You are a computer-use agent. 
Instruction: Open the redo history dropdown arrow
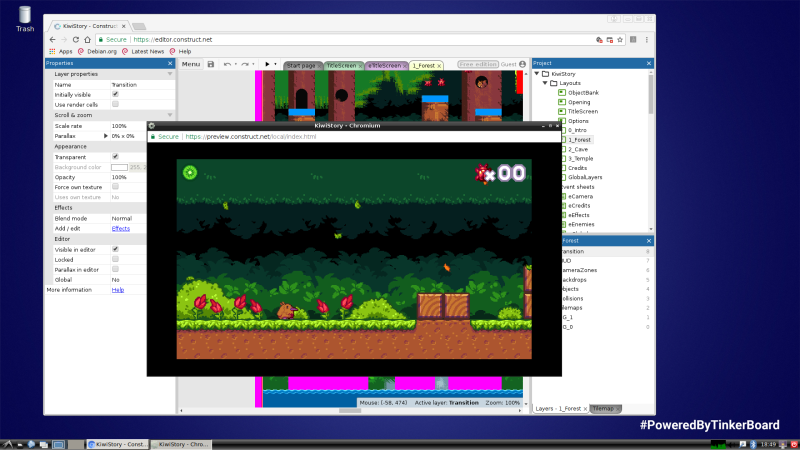point(253,64)
